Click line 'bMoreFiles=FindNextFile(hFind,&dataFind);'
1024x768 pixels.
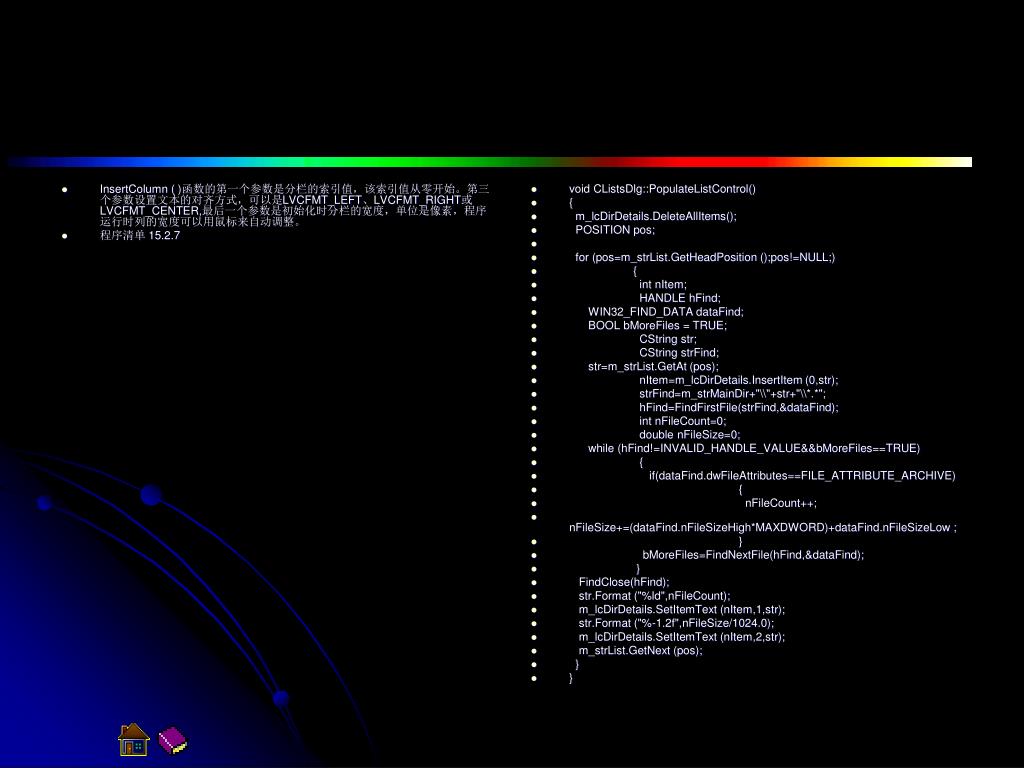coord(753,555)
